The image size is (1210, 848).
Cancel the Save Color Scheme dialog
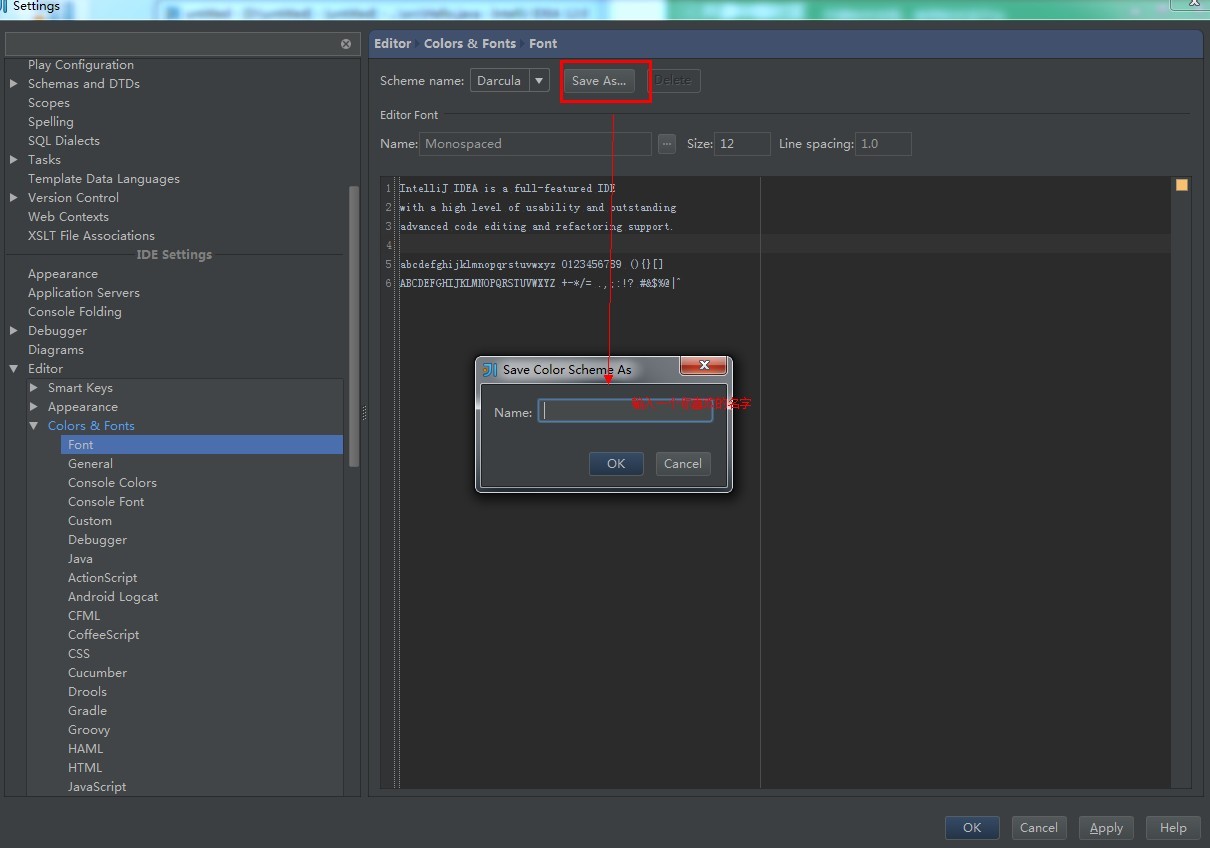coord(683,463)
